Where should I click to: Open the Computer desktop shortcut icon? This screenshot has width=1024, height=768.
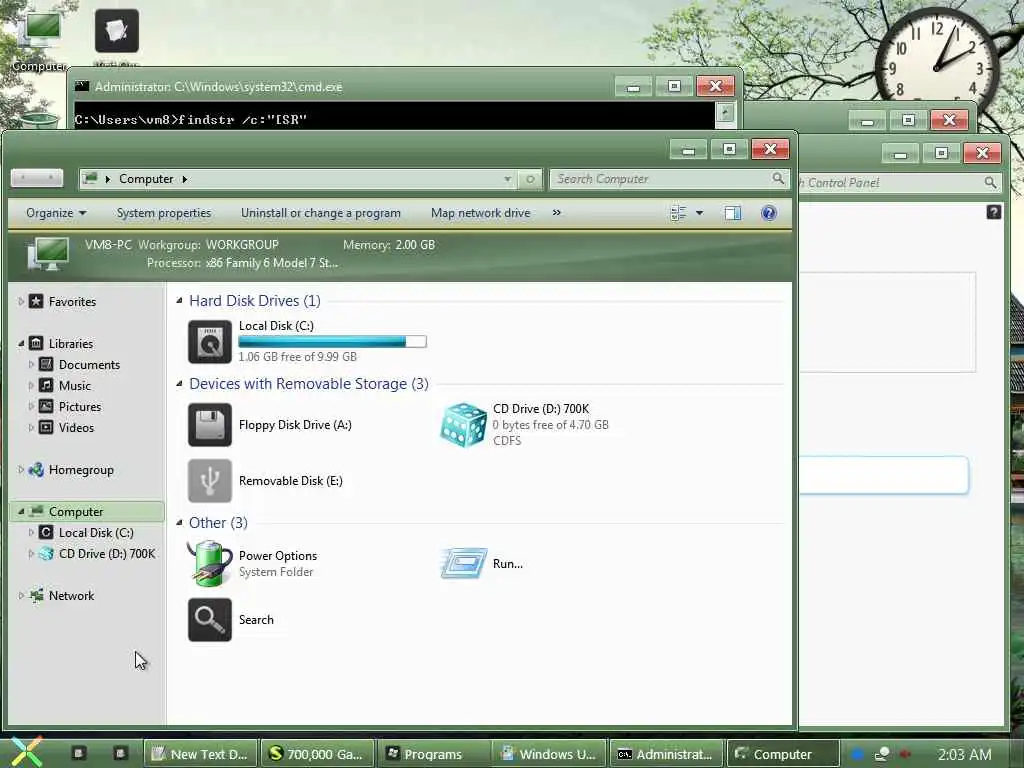(39, 39)
